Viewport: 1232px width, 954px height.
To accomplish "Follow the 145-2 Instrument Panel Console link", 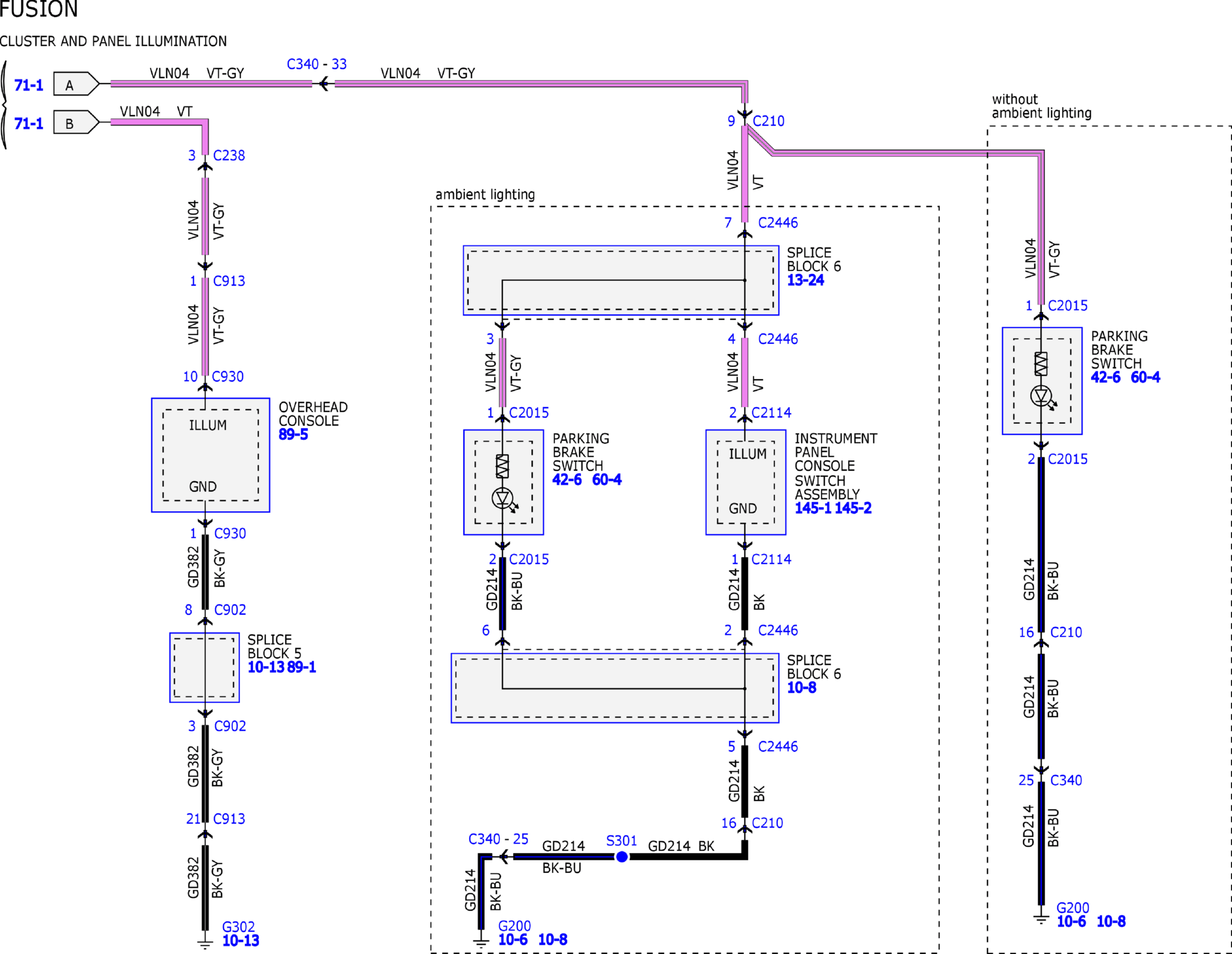I will click(x=853, y=508).
